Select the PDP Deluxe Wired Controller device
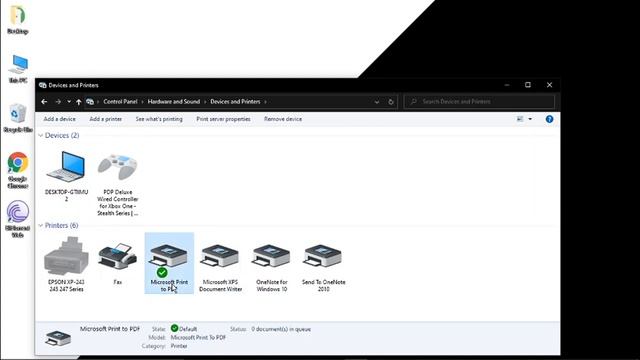The width and height of the screenshot is (640, 360). tap(118, 184)
